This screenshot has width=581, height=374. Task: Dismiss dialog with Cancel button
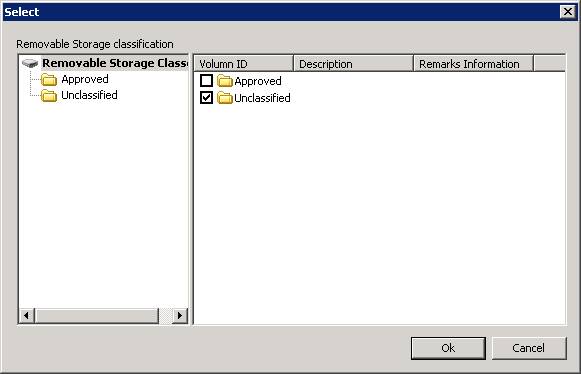(529, 348)
